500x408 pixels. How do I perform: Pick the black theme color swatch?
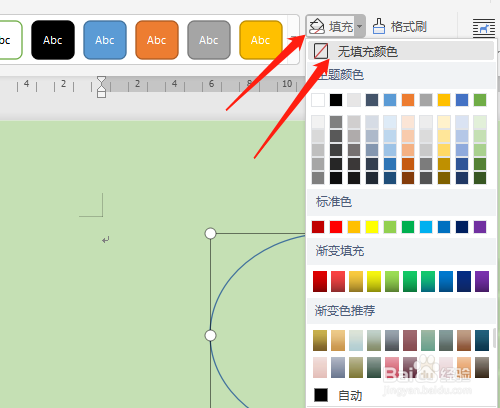pos(336,100)
